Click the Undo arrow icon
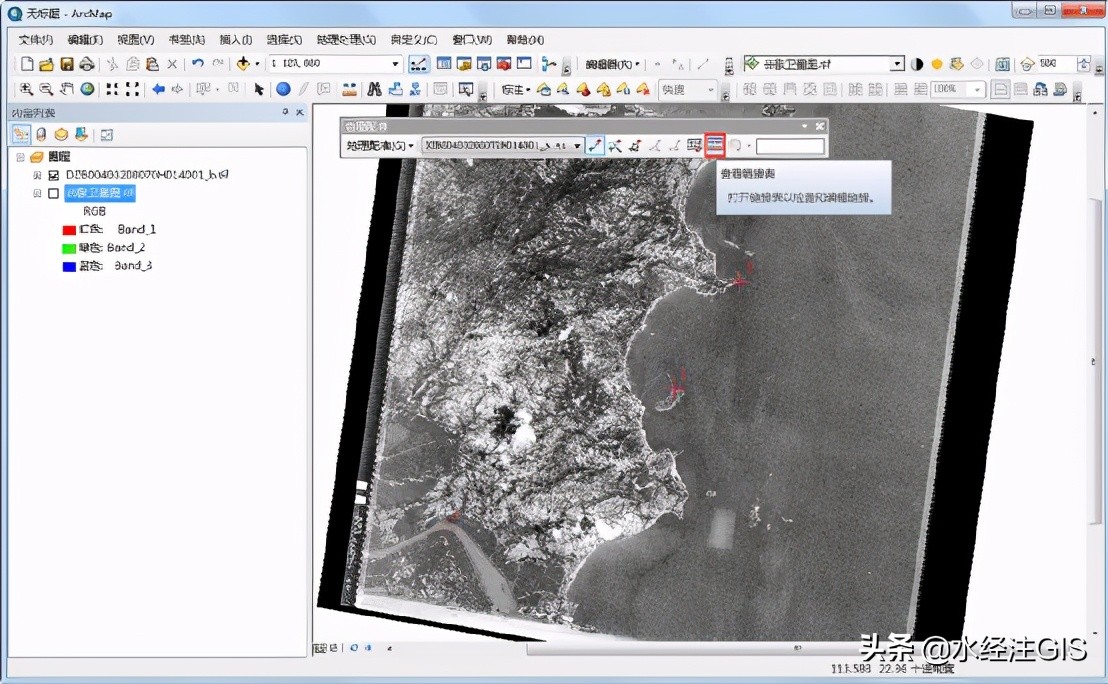Image resolution: width=1108 pixels, height=684 pixels. pos(197,64)
